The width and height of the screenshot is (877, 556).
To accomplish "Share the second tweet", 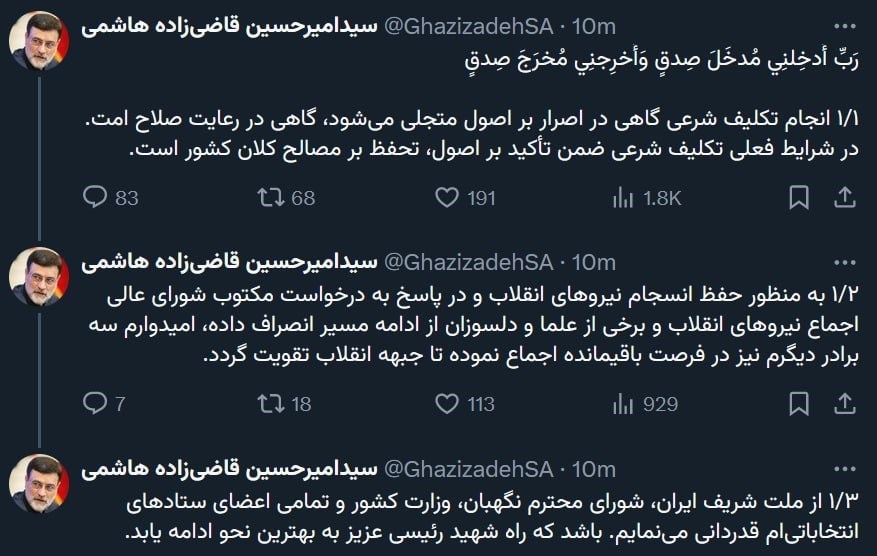I will 844,403.
